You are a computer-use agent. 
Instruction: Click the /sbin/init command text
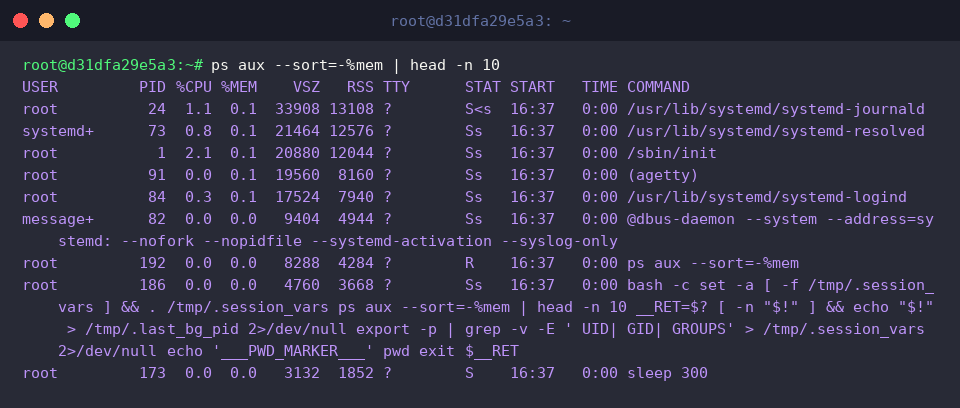tap(672, 153)
